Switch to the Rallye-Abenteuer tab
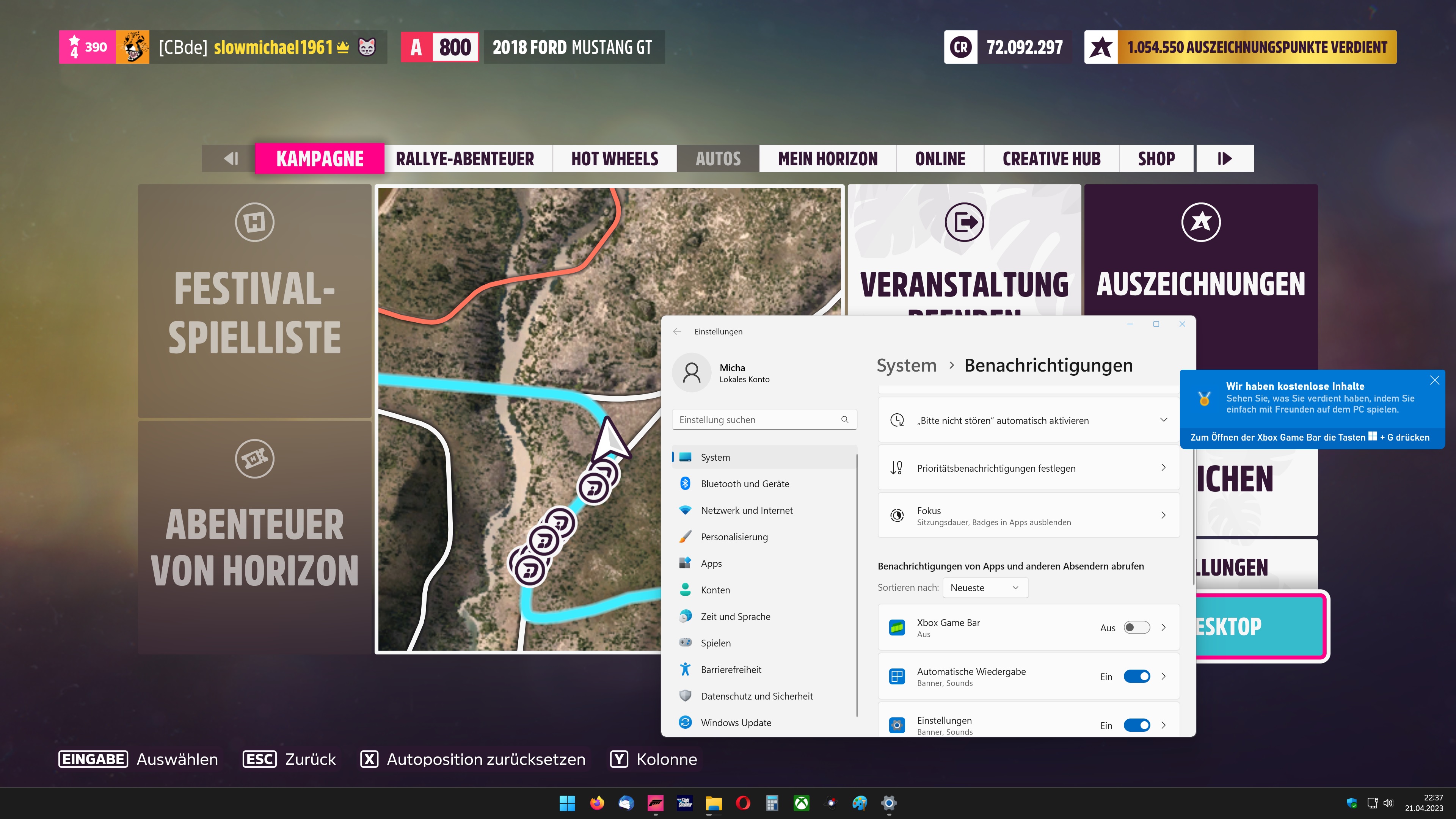Viewport: 1456px width, 819px height. pos(464,159)
